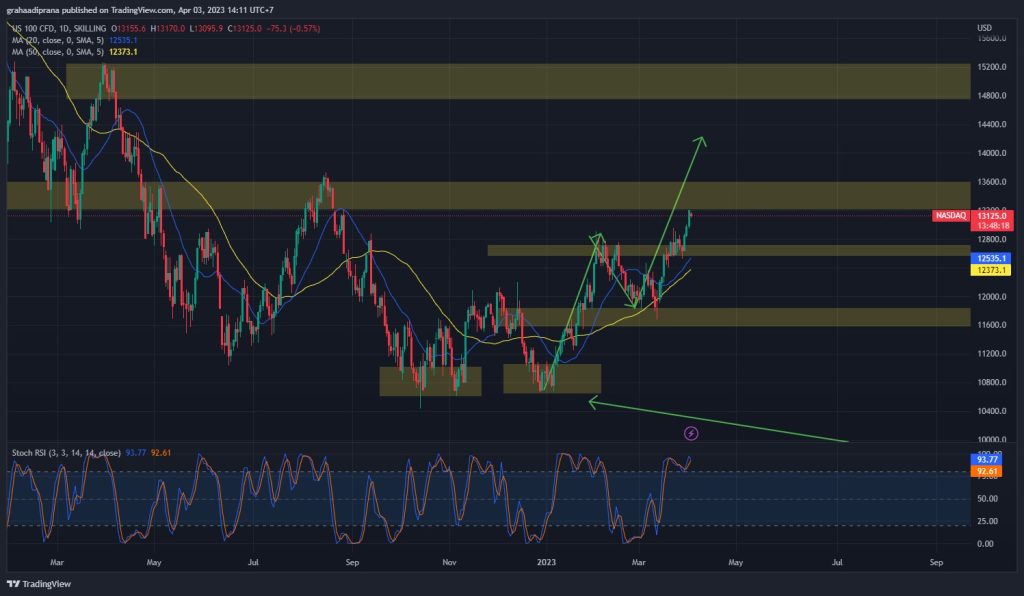Screen dimensions: 1024x596
Task: Select the 'US 100 CFD, 1D, SKILLING' symbol legend
Action: pyautogui.click(x=59, y=29)
